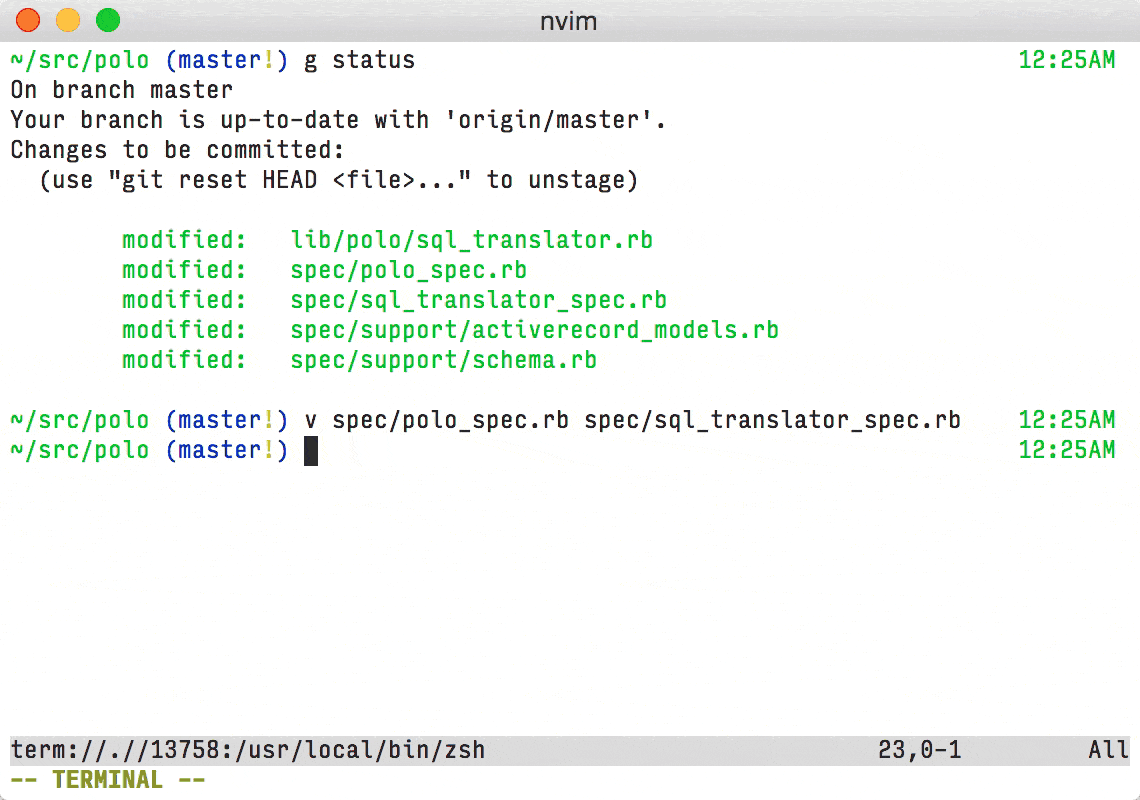This screenshot has width=1140, height=800.
Task: Click spec/sql_translator_spec.rb in modified list
Action: click(x=478, y=300)
